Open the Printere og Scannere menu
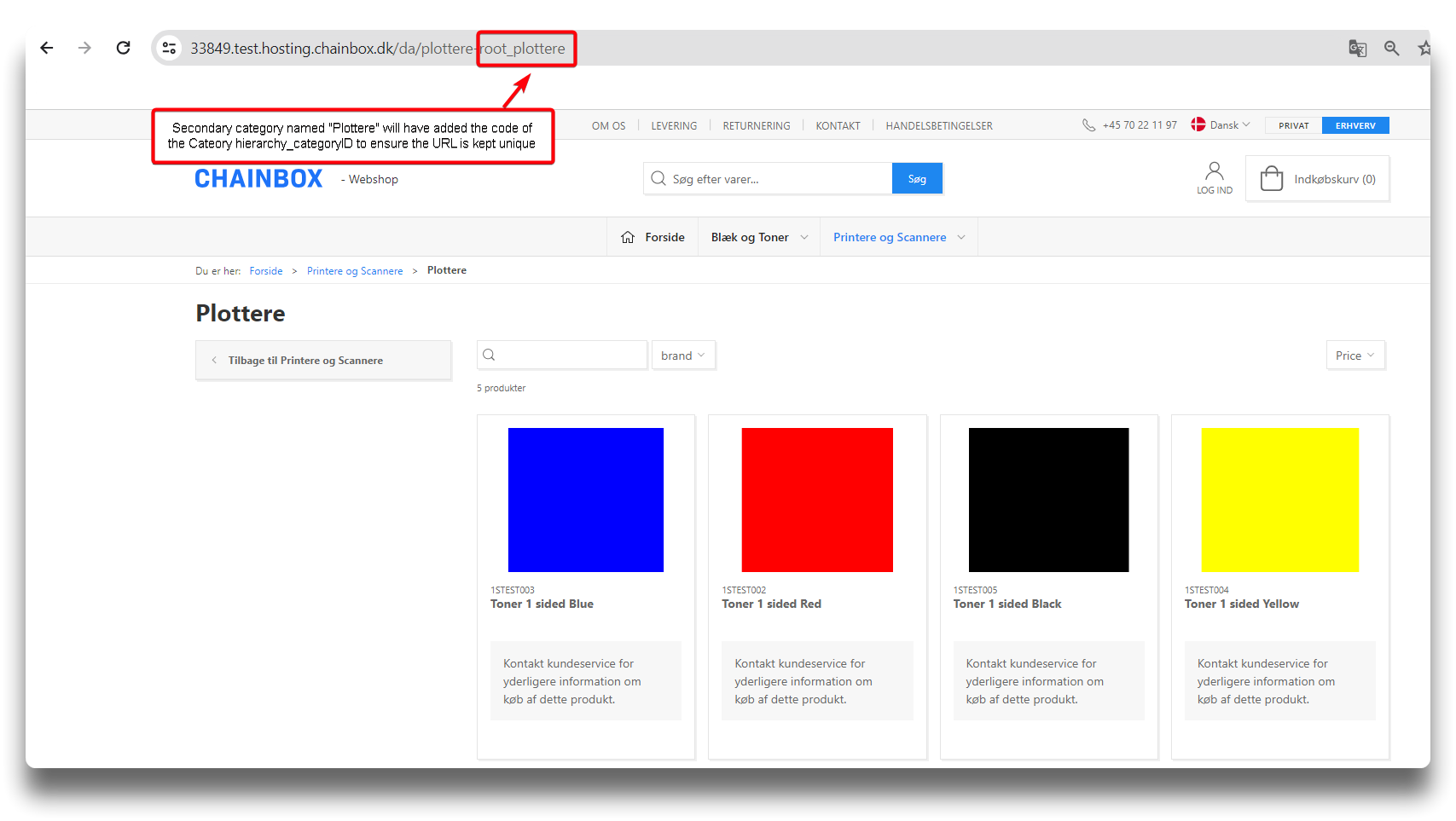This screenshot has height=821, width=1456. coord(898,237)
